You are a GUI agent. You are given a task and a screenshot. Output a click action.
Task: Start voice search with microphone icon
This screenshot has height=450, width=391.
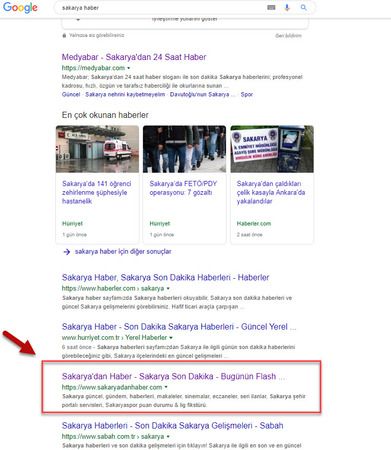pos(287,7)
